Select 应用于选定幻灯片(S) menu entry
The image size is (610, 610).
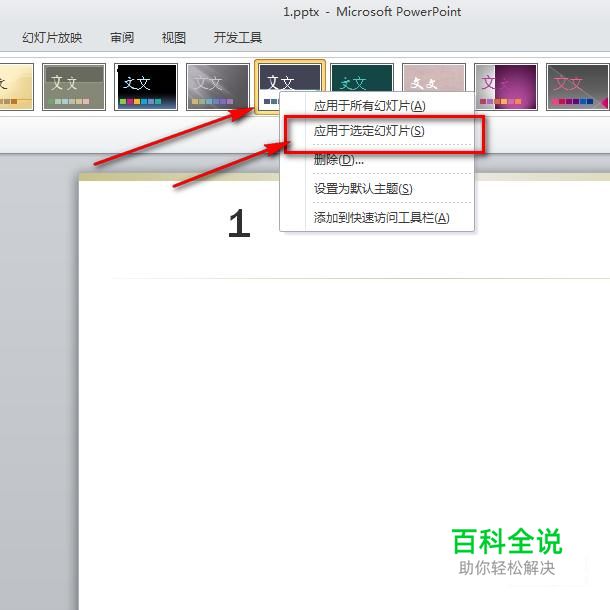[377, 131]
